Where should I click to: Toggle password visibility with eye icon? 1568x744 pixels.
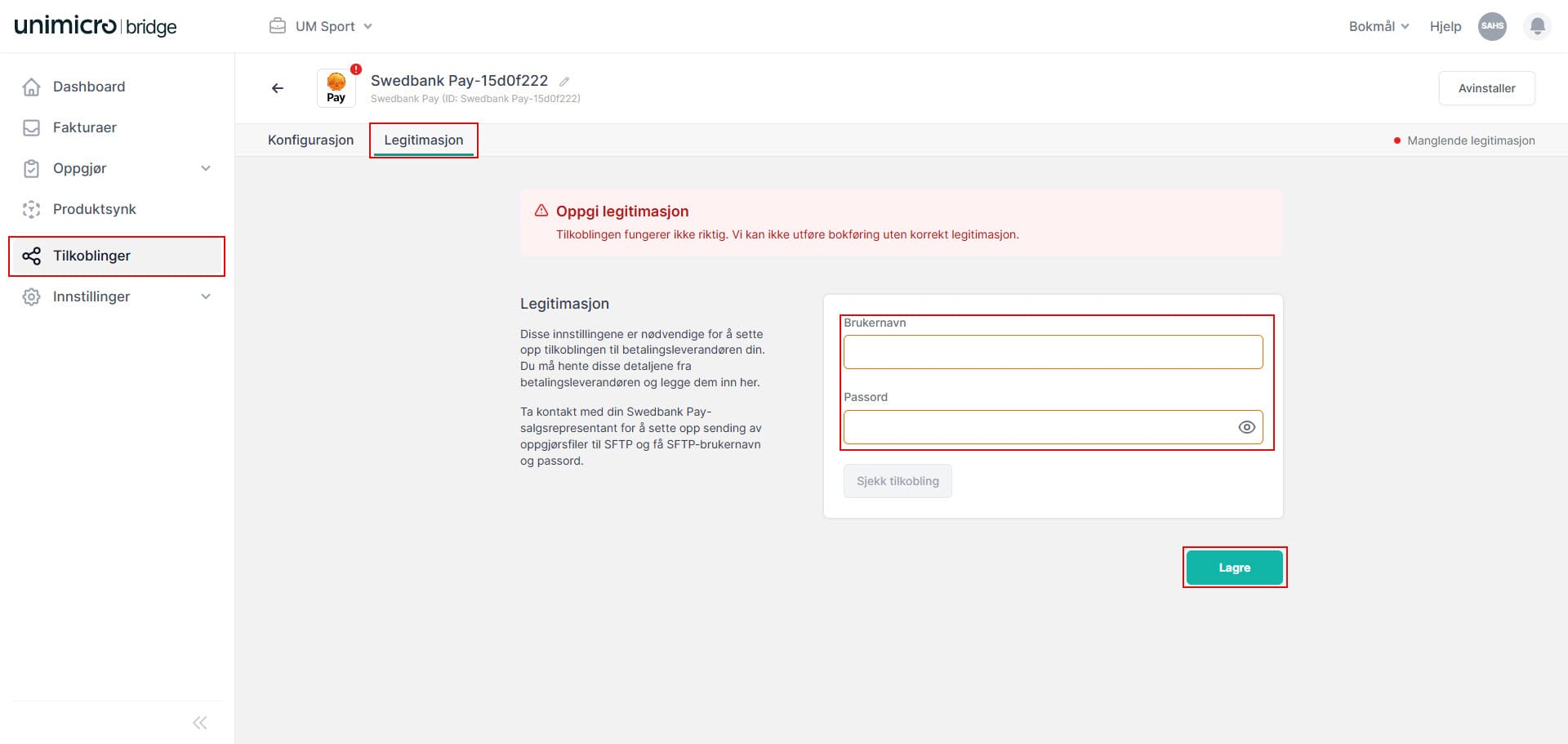point(1246,427)
